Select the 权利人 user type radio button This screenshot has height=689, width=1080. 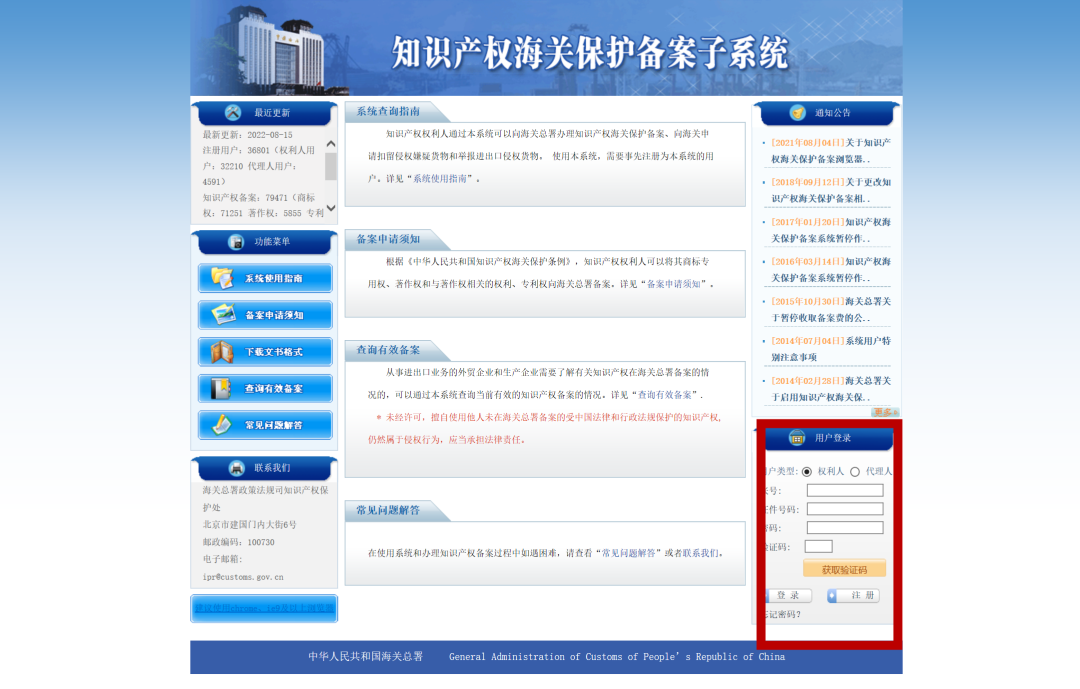point(807,471)
